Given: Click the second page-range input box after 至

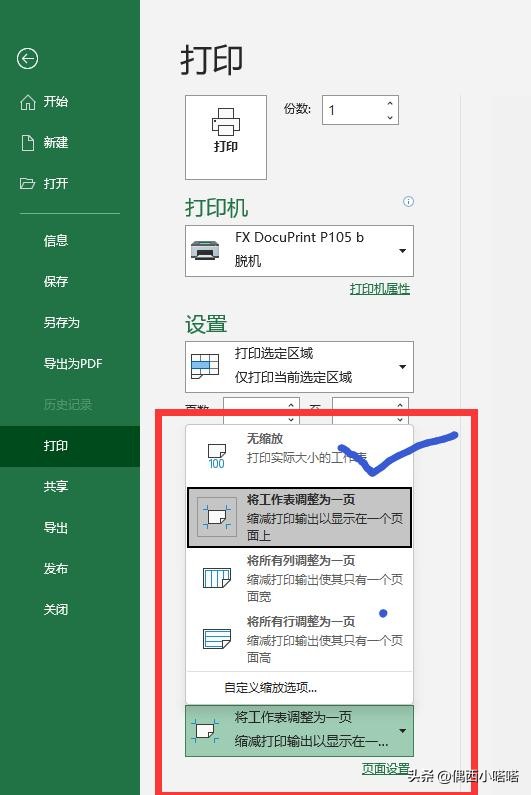Looking at the screenshot, I should 370,411.
